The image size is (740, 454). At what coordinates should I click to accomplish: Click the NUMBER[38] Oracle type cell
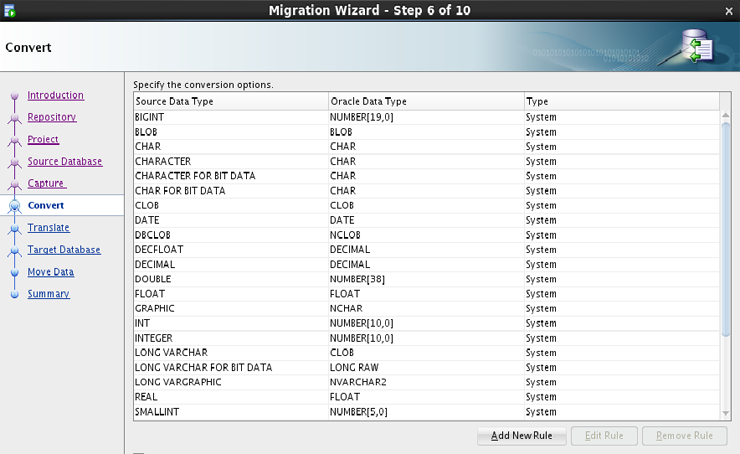(x=426, y=279)
